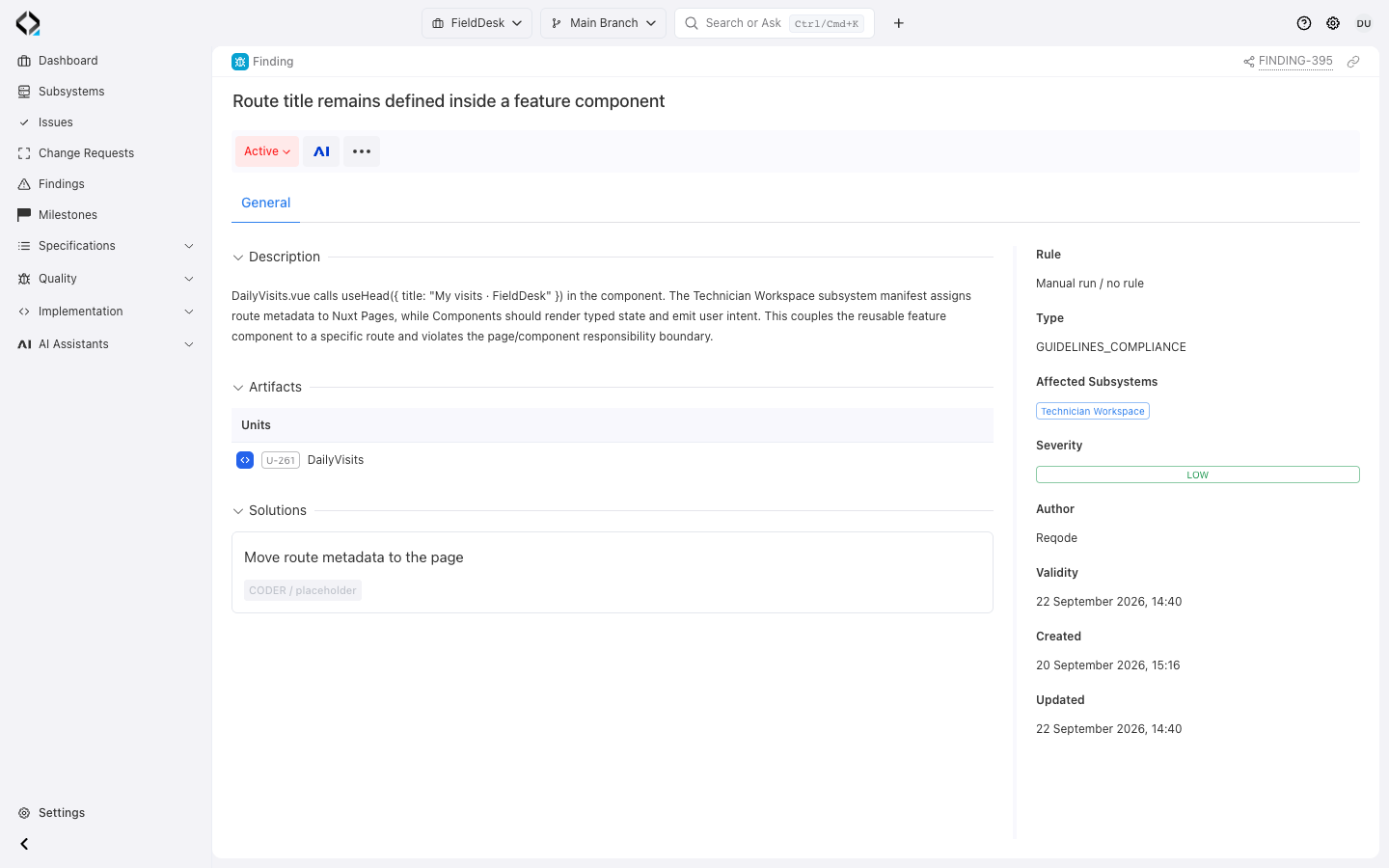
Task: Open the DU user avatar menu
Action: click(1364, 23)
